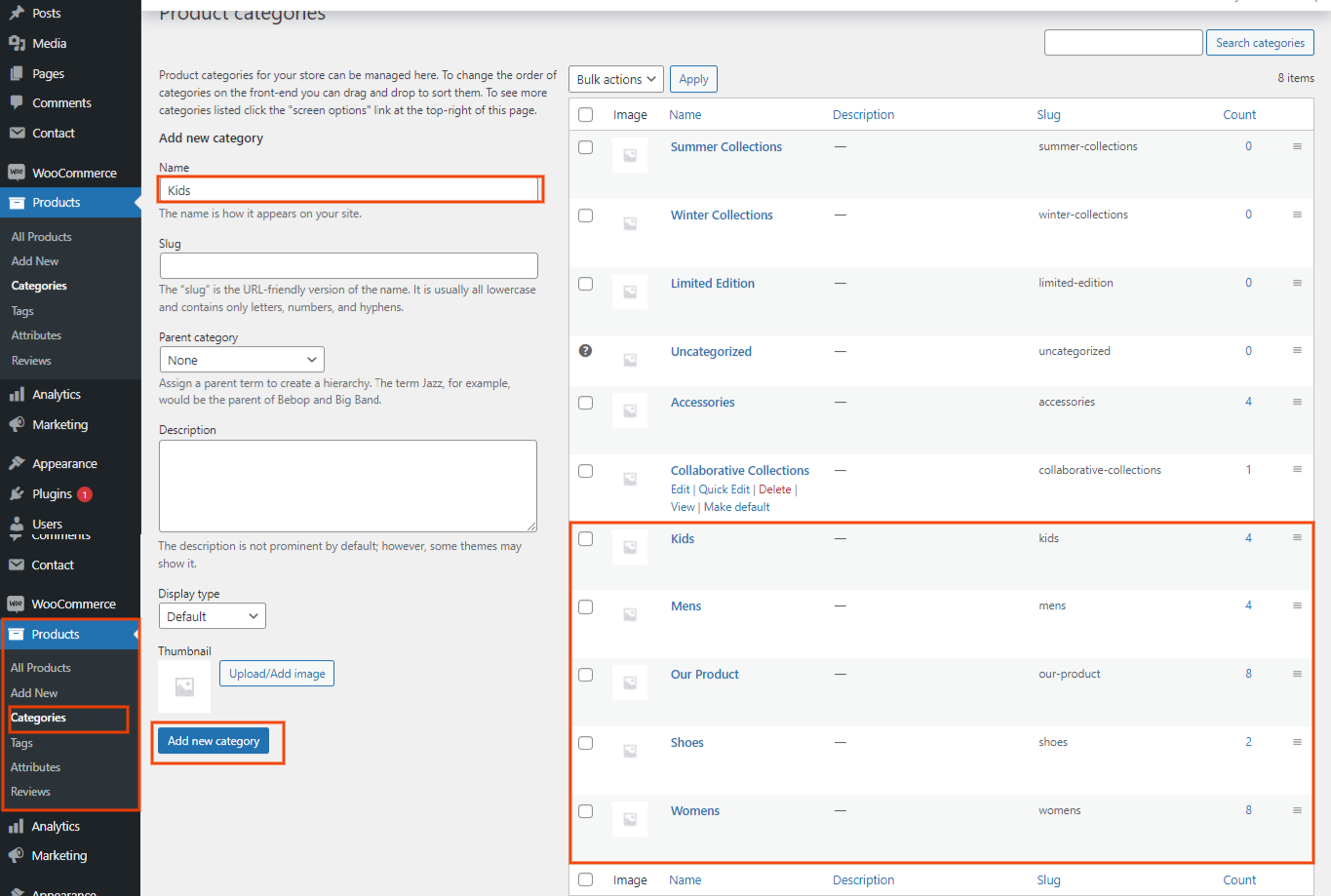Click Quick Edit under Collaborative Collections
Viewport: 1331px width, 896px height.
pyautogui.click(x=724, y=489)
